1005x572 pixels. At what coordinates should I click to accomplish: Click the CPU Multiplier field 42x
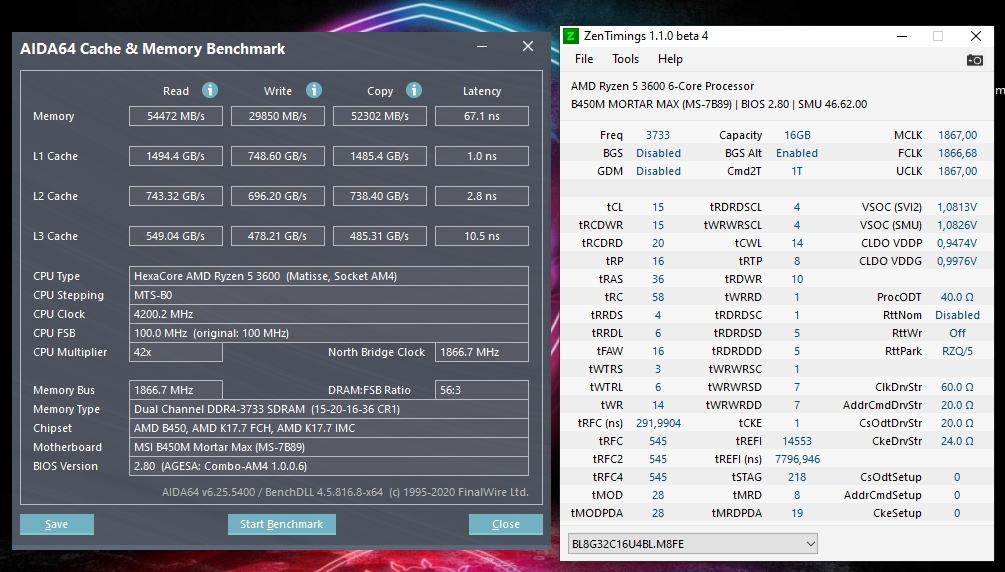[176, 352]
